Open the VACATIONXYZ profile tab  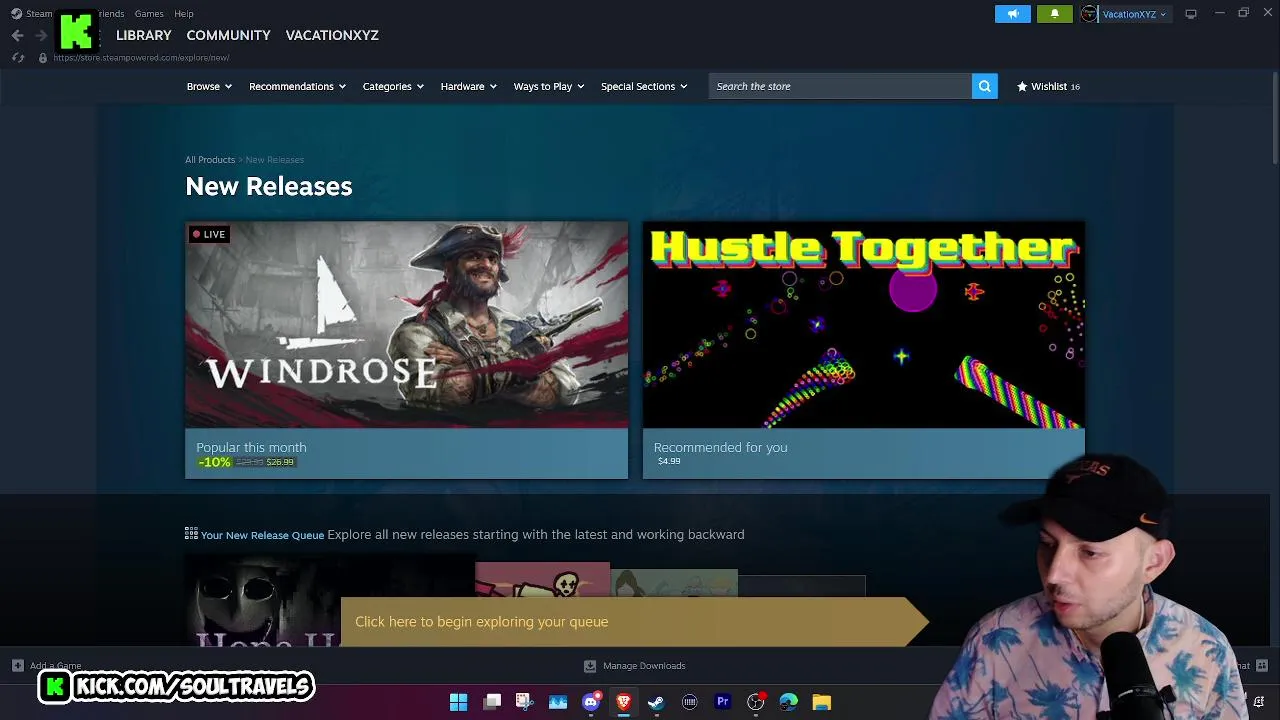pyautogui.click(x=332, y=35)
